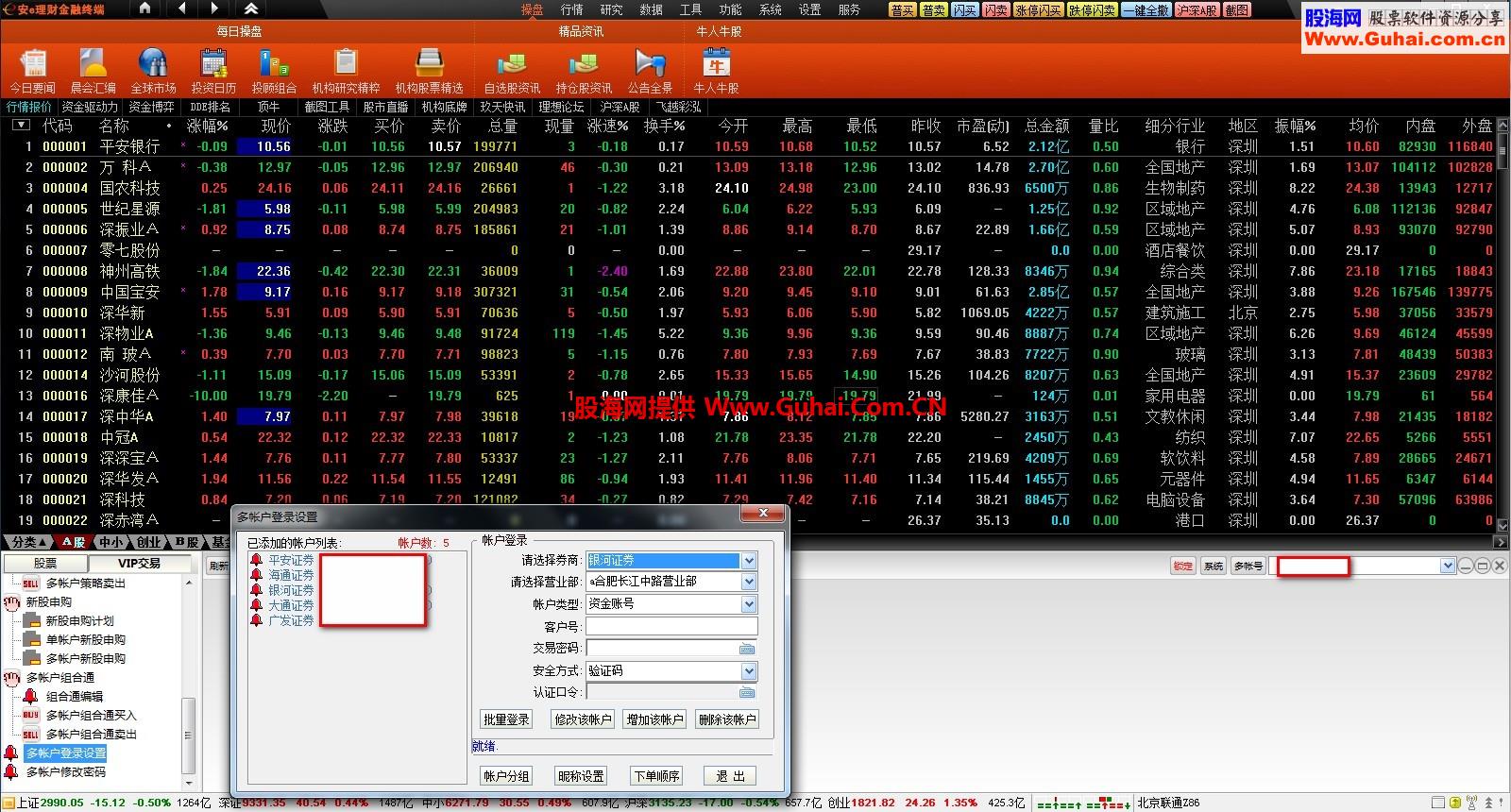Open the 行情 top menu

pos(571,9)
